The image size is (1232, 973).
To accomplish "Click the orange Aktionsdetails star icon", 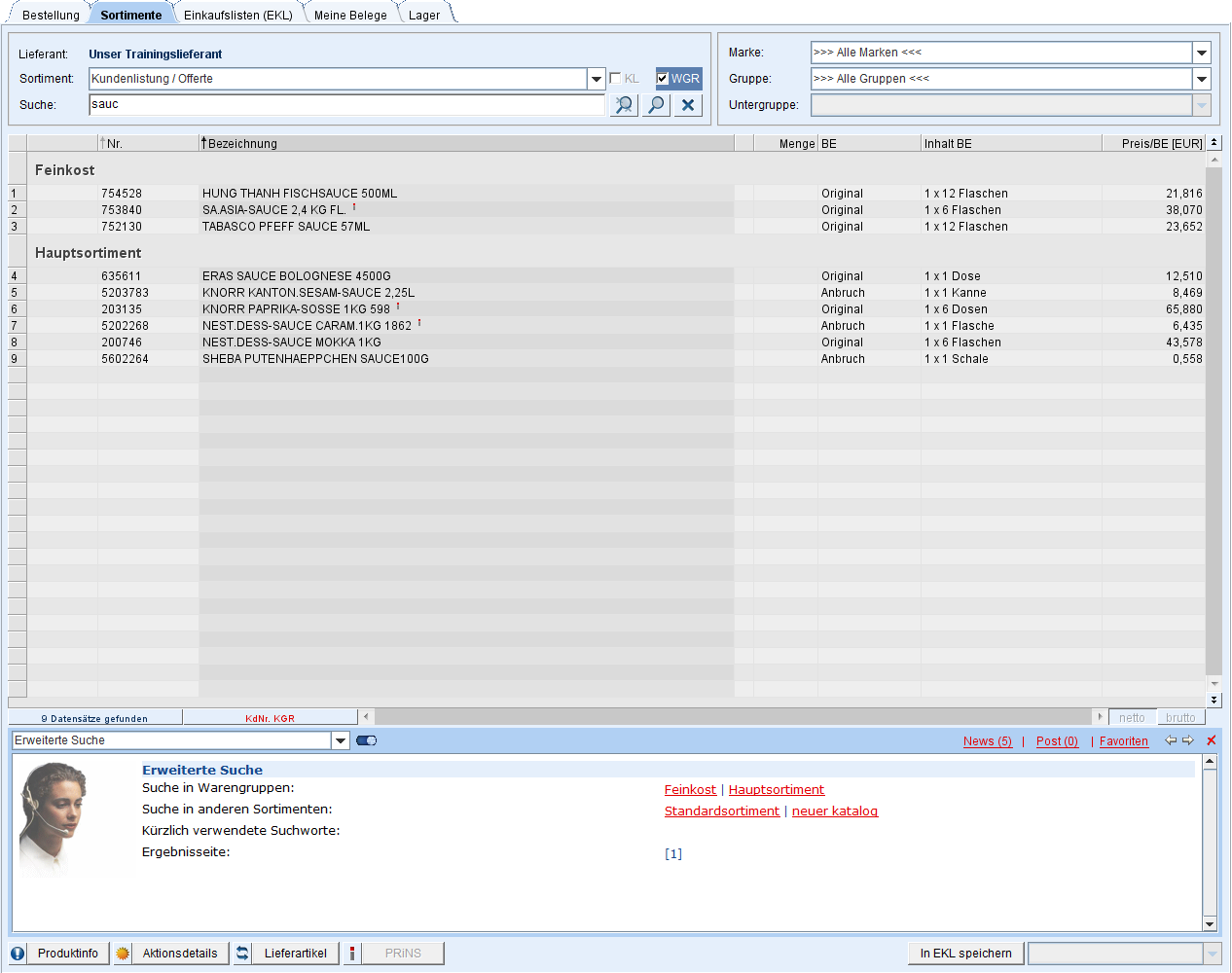I will [123, 954].
